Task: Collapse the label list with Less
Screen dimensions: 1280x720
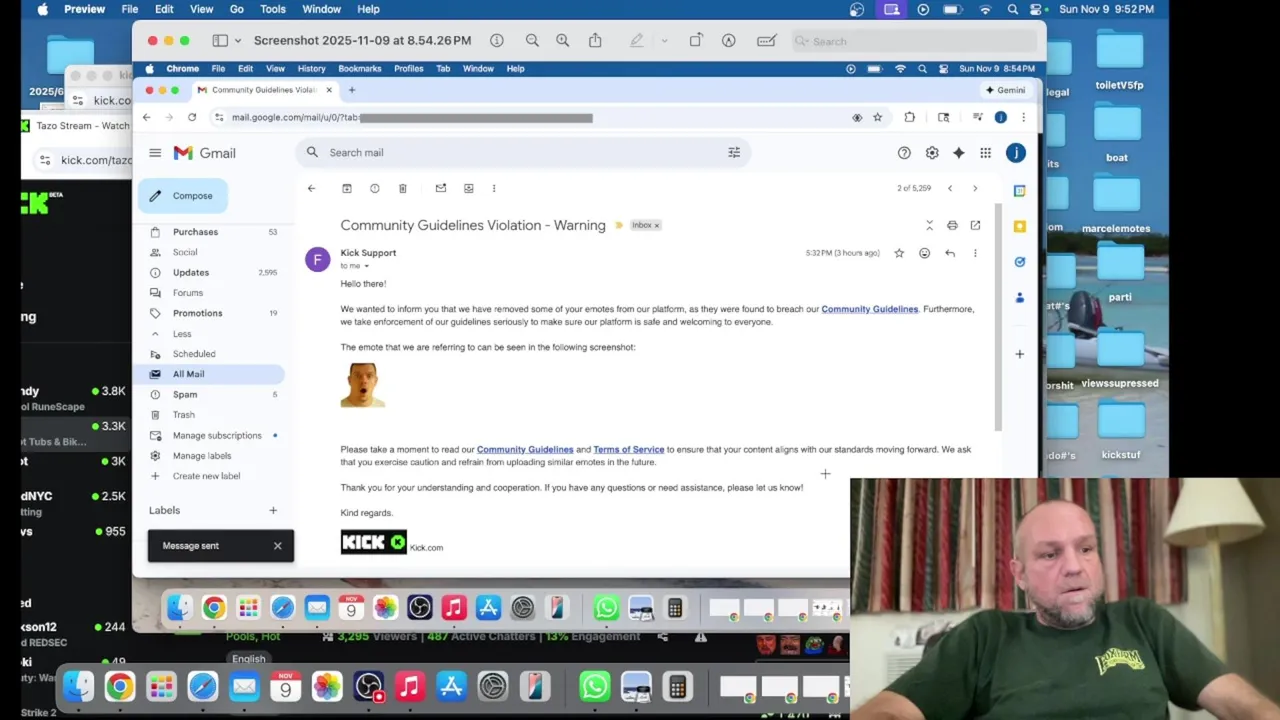Action: click(182, 333)
